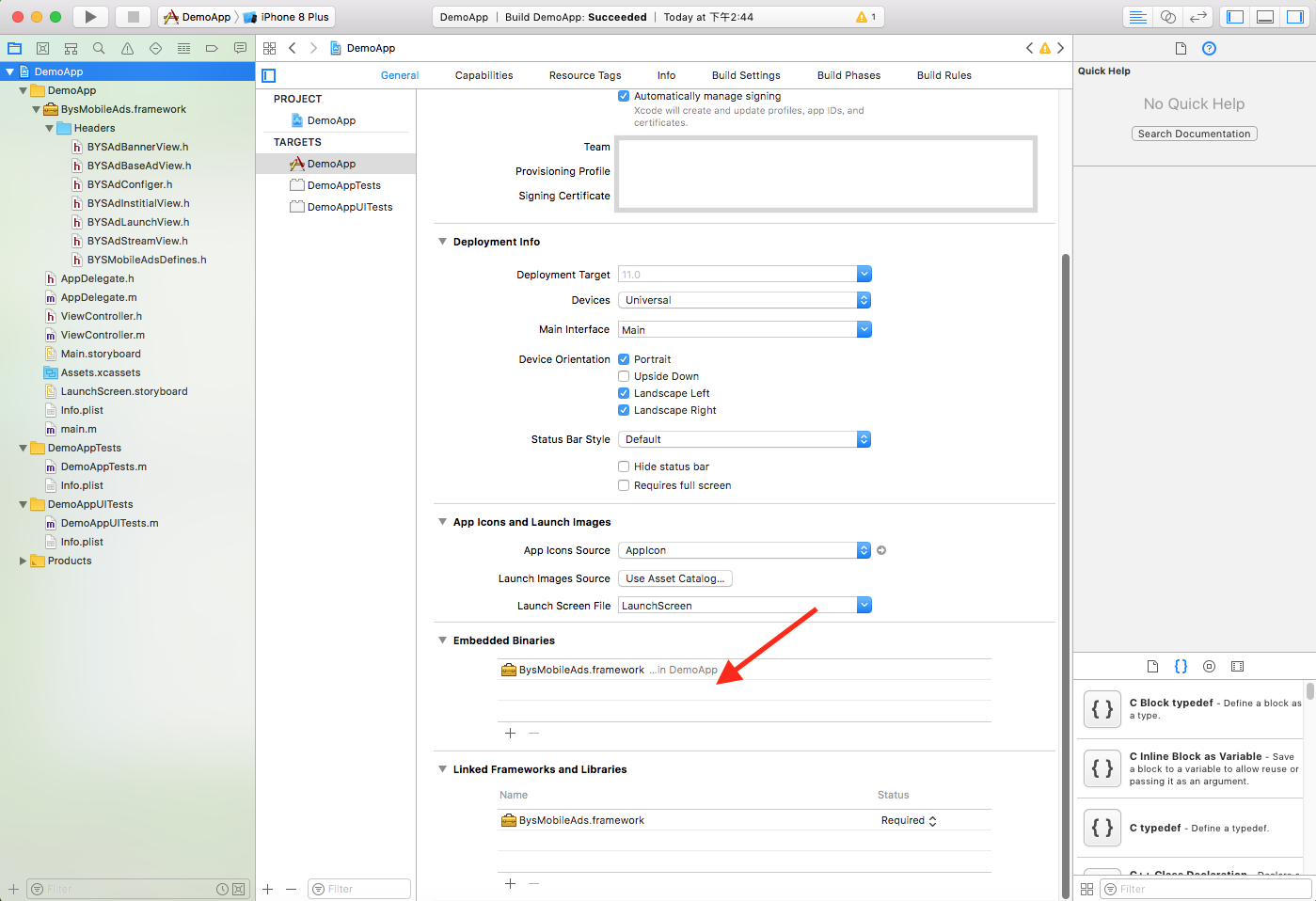The width and height of the screenshot is (1316, 901).
Task: Collapse the Embedded Binaries section
Action: tap(442, 640)
